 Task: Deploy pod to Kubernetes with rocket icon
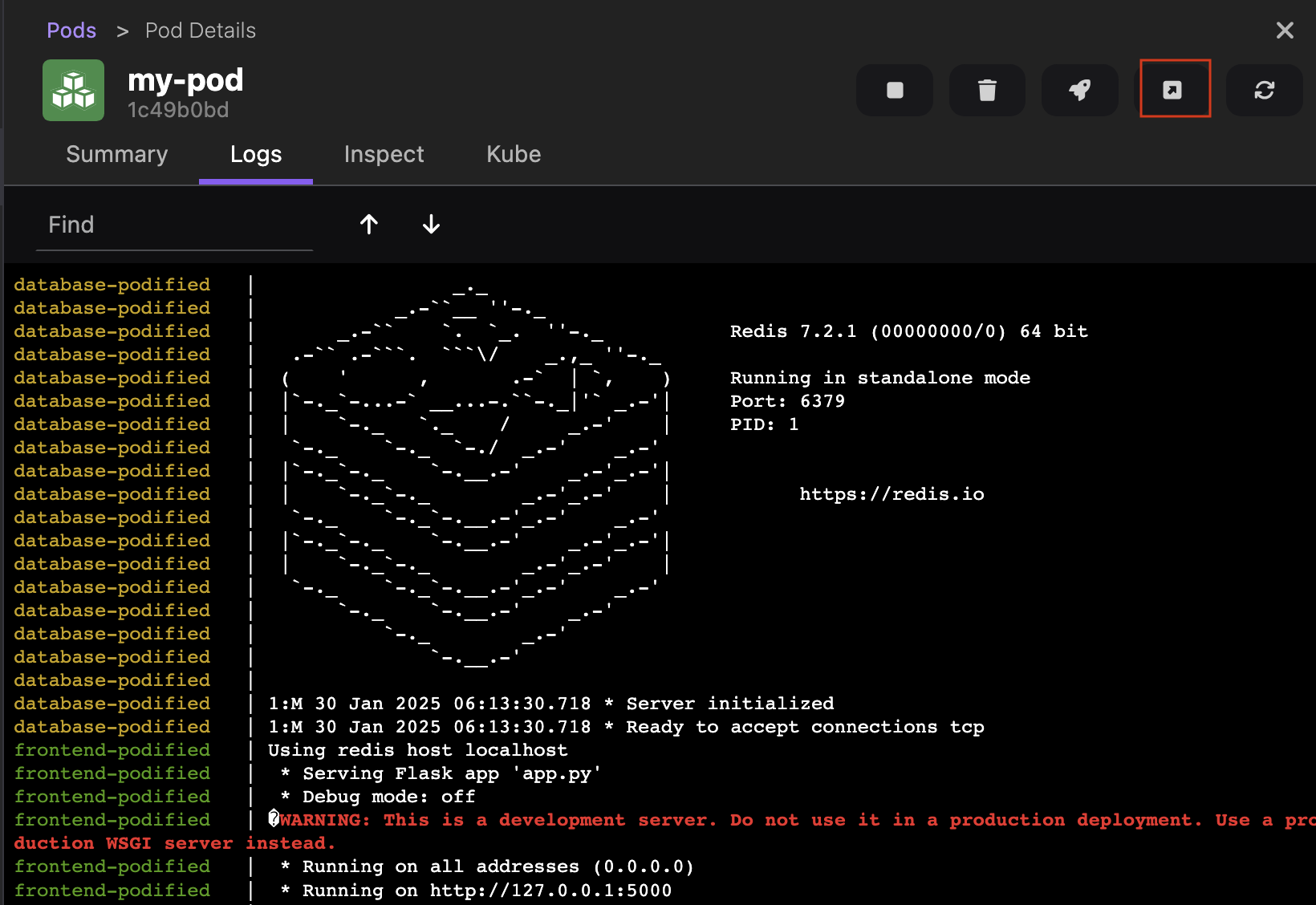click(1079, 90)
